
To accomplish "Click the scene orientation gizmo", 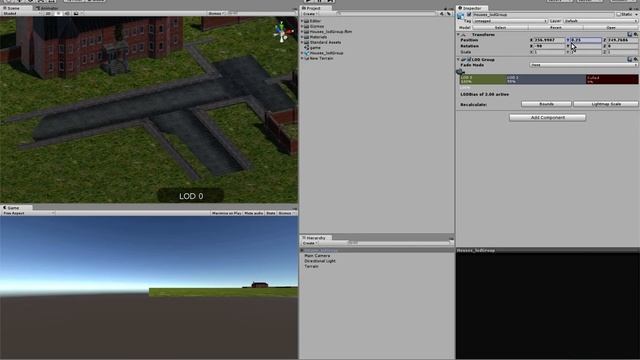I will coord(282,32).
